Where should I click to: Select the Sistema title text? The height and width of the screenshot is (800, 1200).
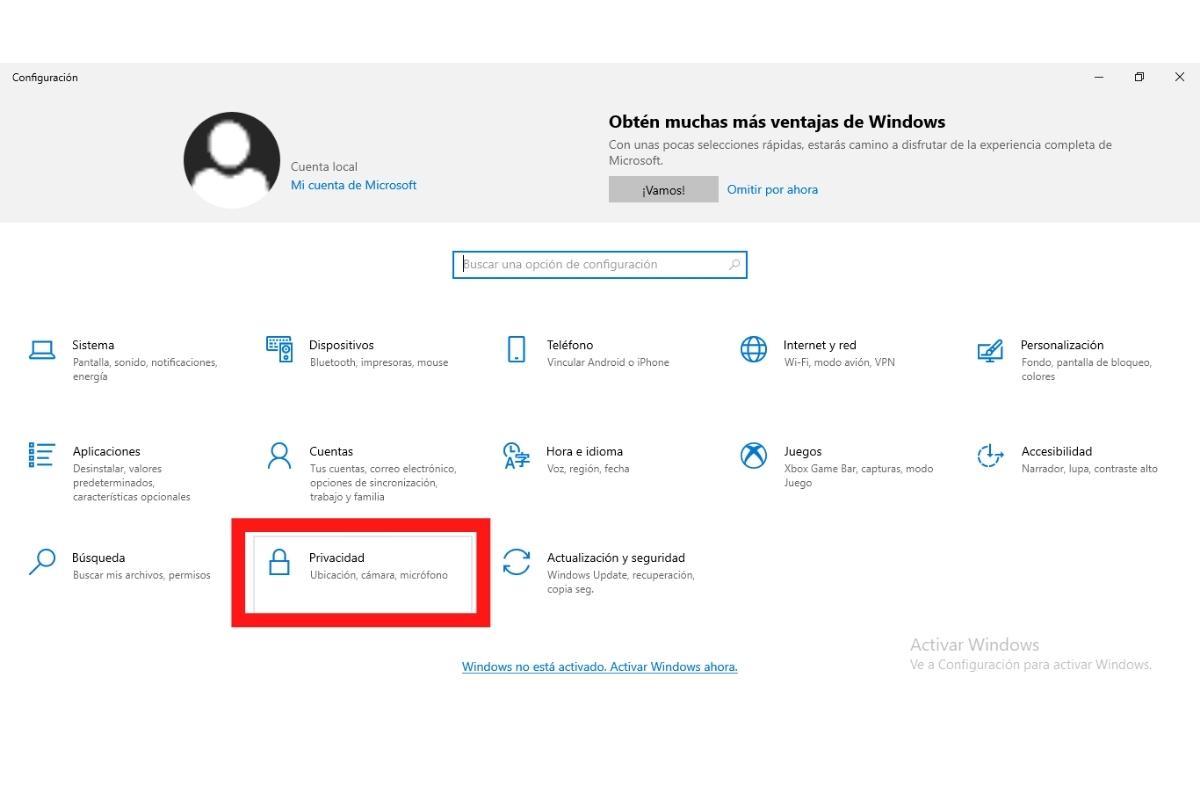click(x=93, y=345)
